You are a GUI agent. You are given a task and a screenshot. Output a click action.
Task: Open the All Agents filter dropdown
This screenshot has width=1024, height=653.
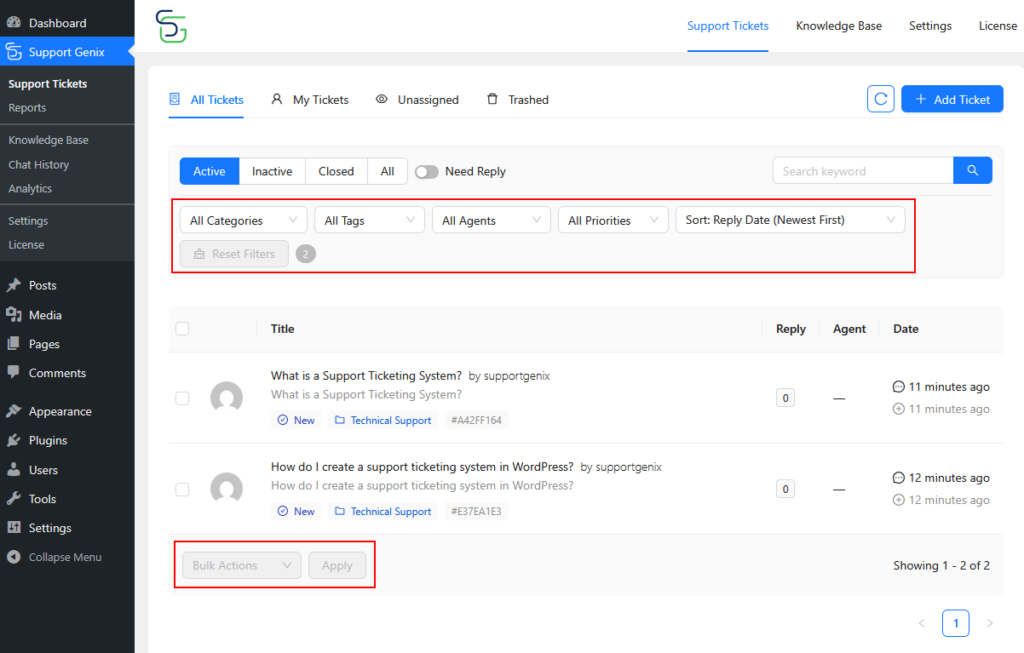pyautogui.click(x=491, y=220)
